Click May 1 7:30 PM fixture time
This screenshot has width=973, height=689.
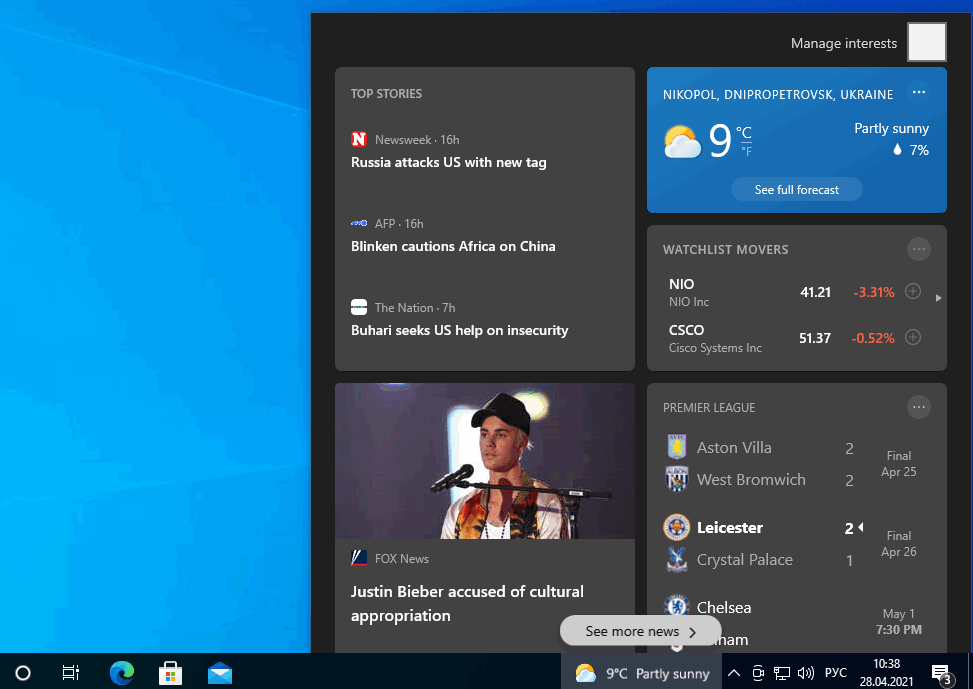click(x=899, y=621)
